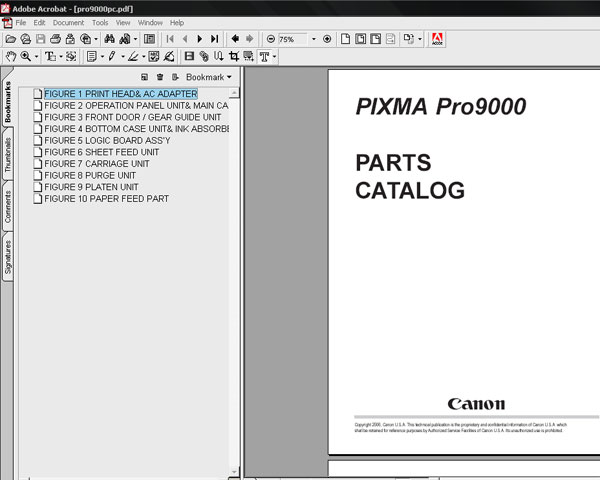This screenshot has width=600, height=480.
Task: Open the File menu
Action: coord(21,23)
